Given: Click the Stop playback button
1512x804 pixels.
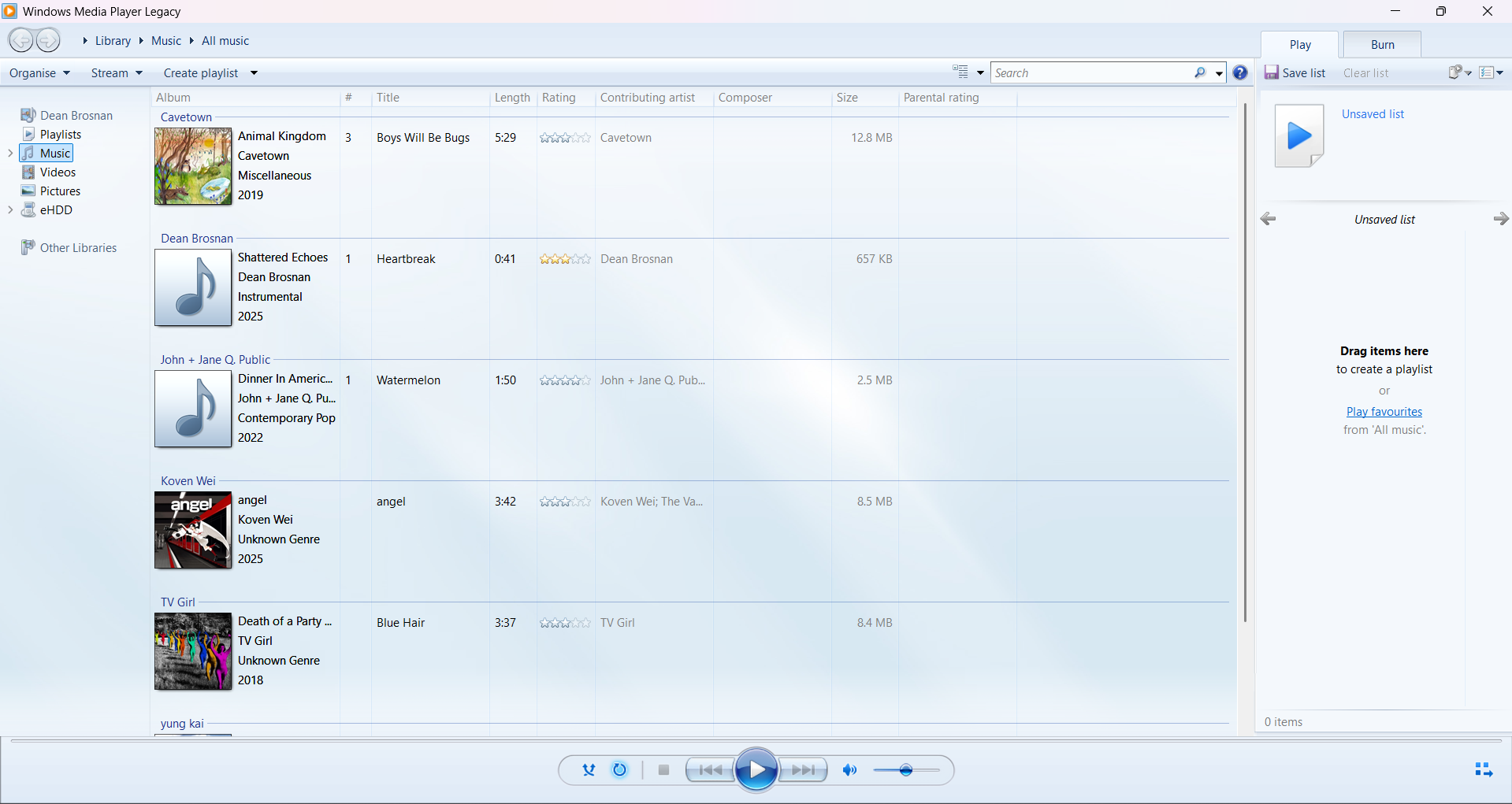Looking at the screenshot, I should (663, 770).
